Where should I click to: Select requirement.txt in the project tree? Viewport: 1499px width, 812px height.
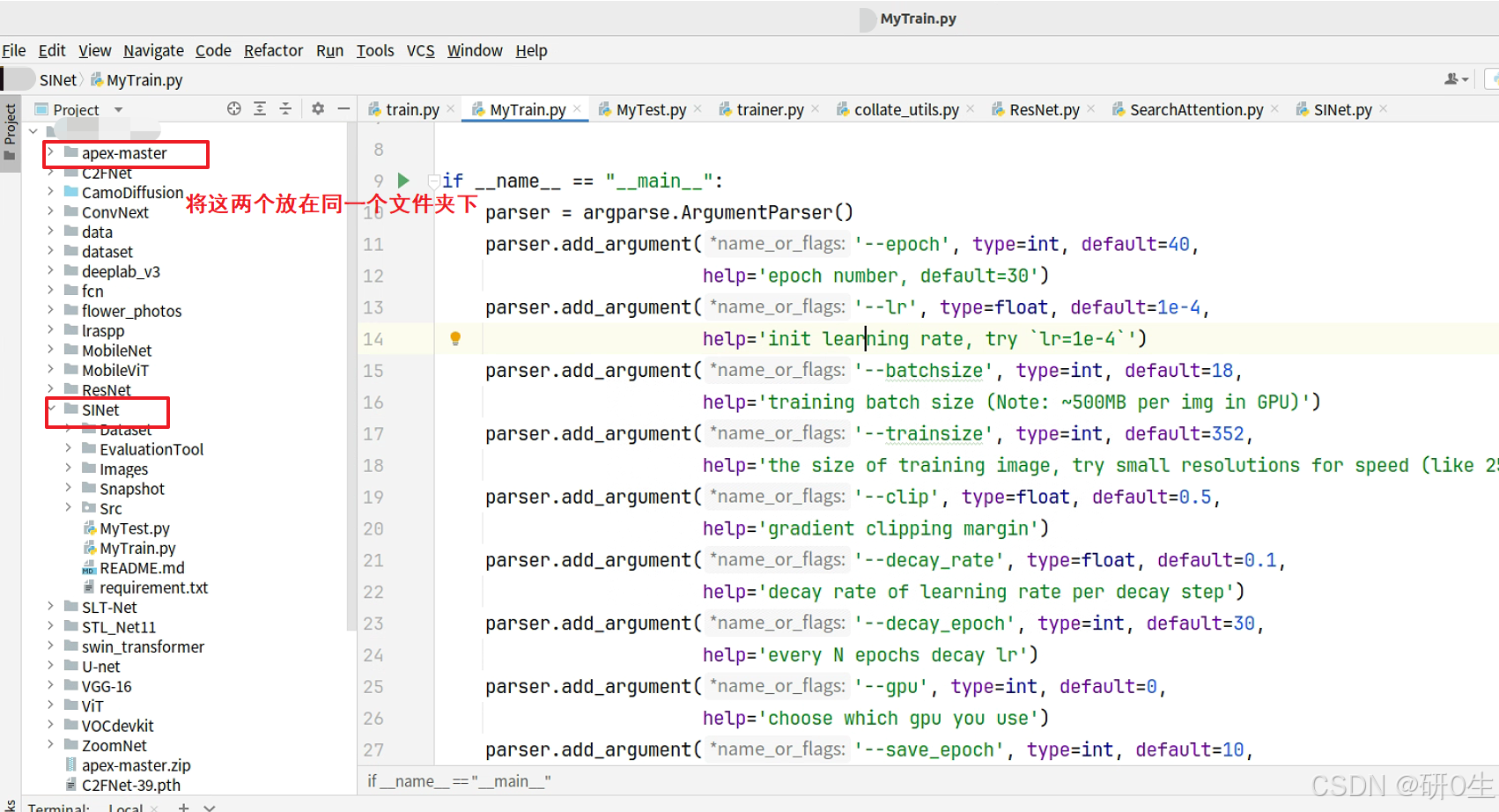click(x=153, y=587)
